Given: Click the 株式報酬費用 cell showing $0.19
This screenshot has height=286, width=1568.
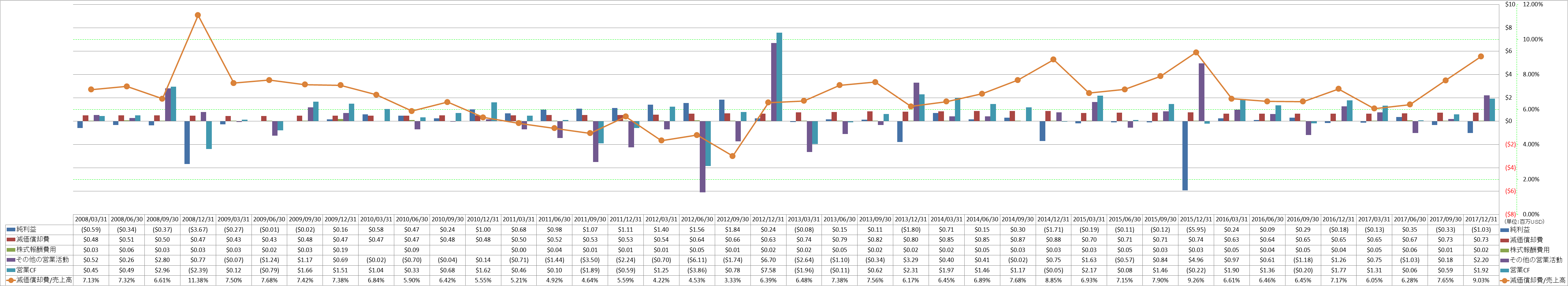Looking at the screenshot, I should 340,250.
